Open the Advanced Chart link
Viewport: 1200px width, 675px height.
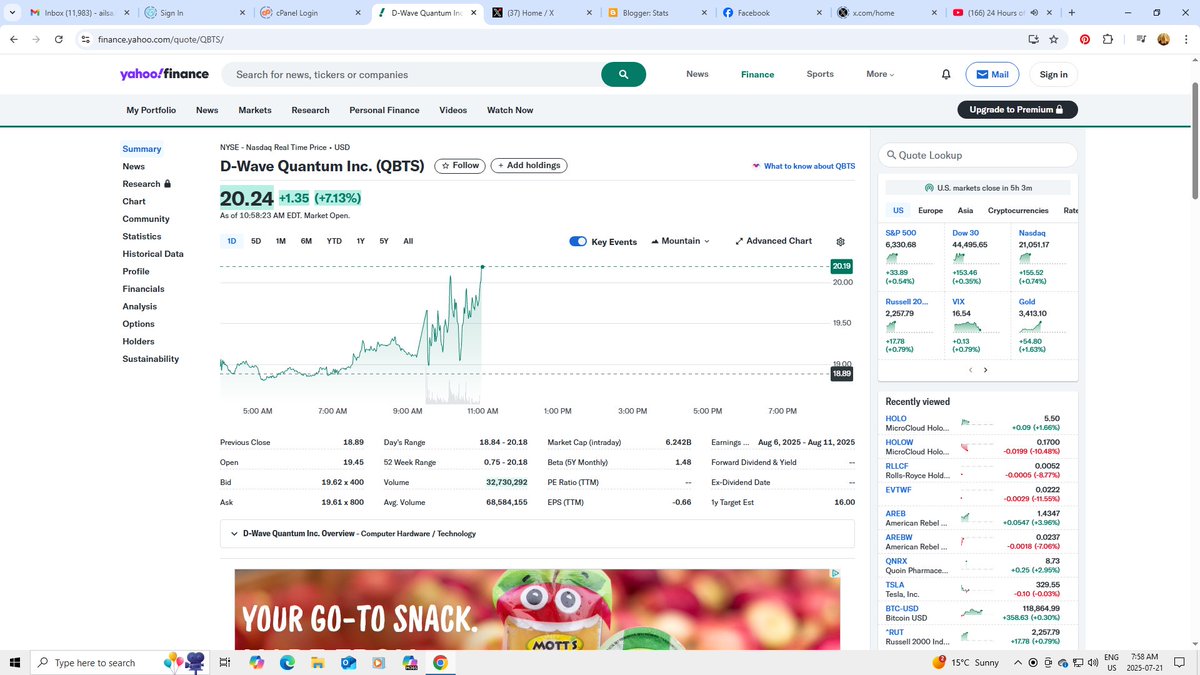(773, 241)
